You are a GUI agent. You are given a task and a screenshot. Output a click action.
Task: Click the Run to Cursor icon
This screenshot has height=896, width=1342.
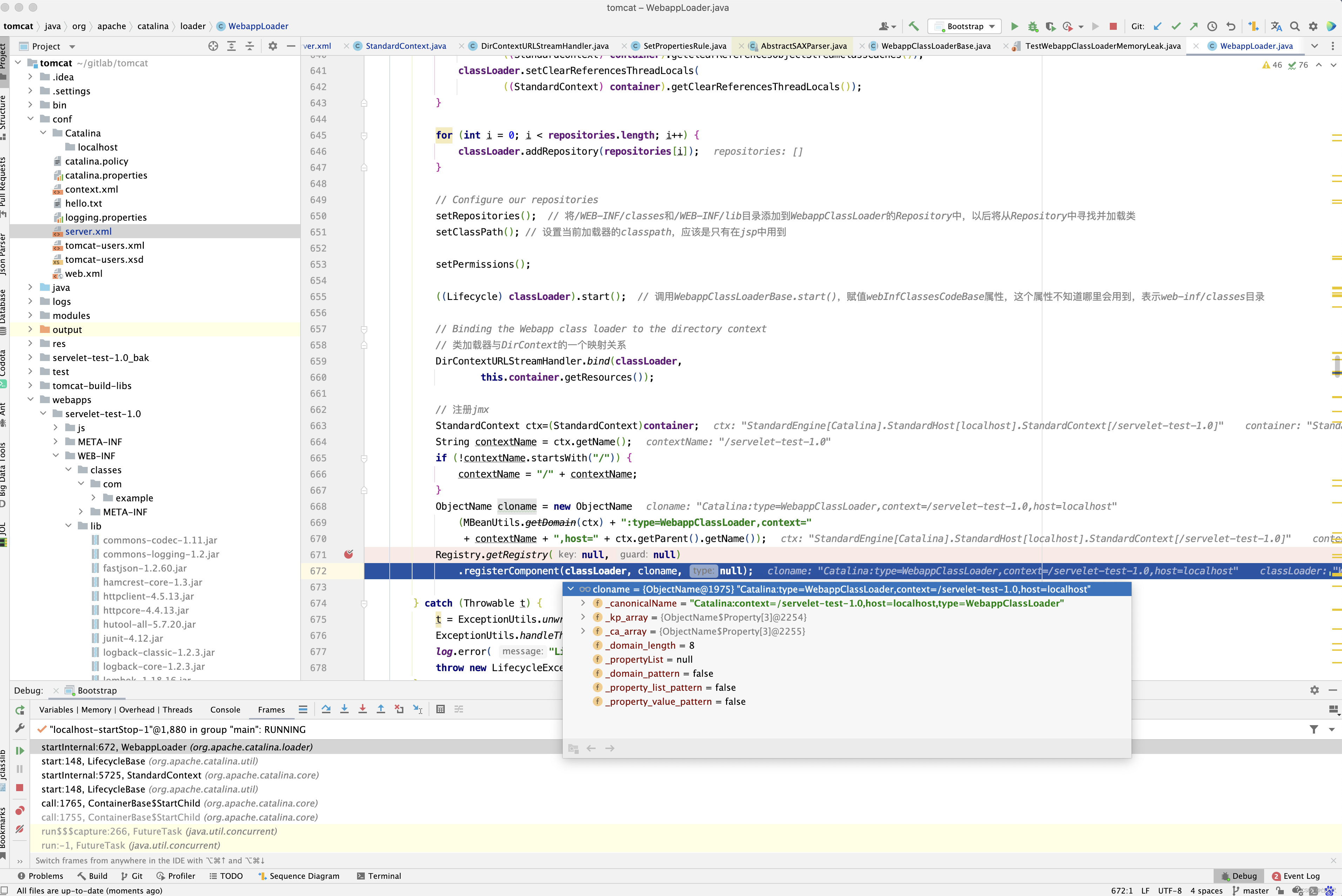(418, 709)
